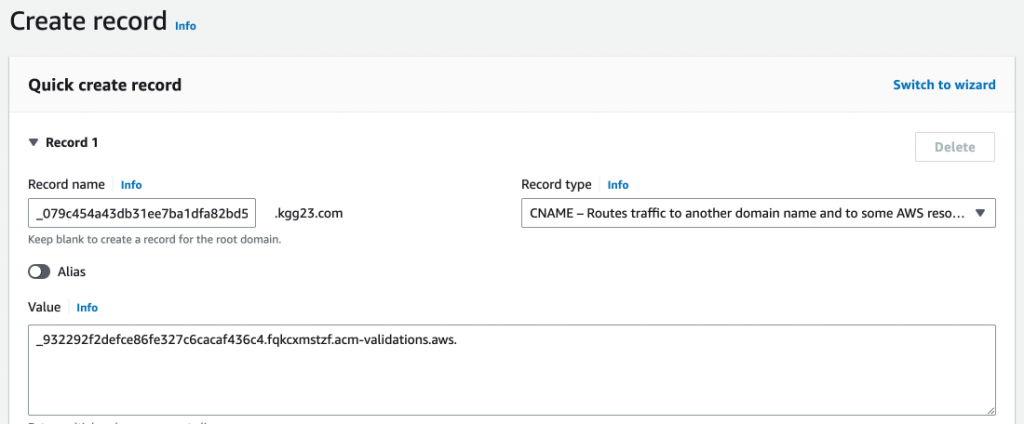The width and height of the screenshot is (1024, 424).
Task: Click the Value text area resize handle
Action: [990, 409]
